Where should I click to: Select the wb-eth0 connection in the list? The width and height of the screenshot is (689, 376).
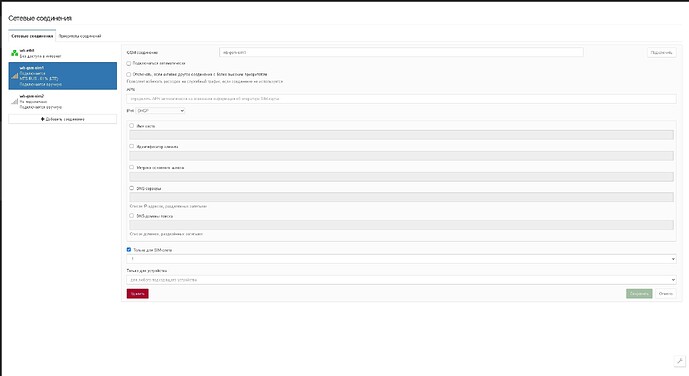point(63,54)
